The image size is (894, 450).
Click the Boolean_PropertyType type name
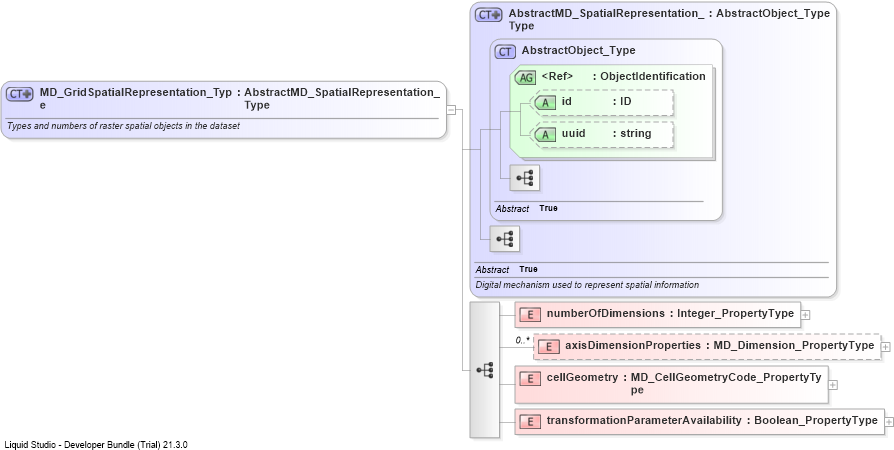816,420
